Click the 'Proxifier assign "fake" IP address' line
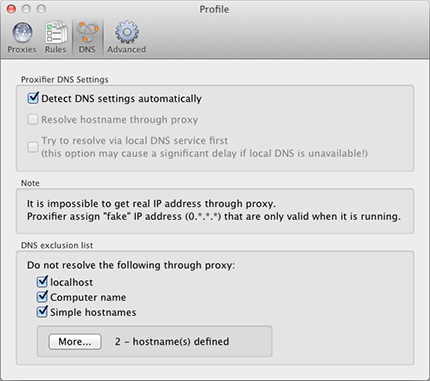 click(214, 217)
